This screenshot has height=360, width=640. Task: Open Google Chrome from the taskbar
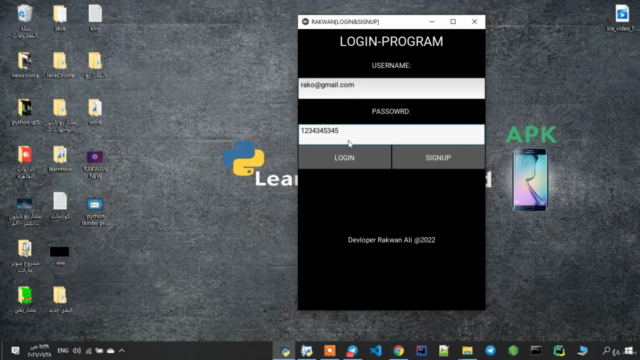(398, 350)
